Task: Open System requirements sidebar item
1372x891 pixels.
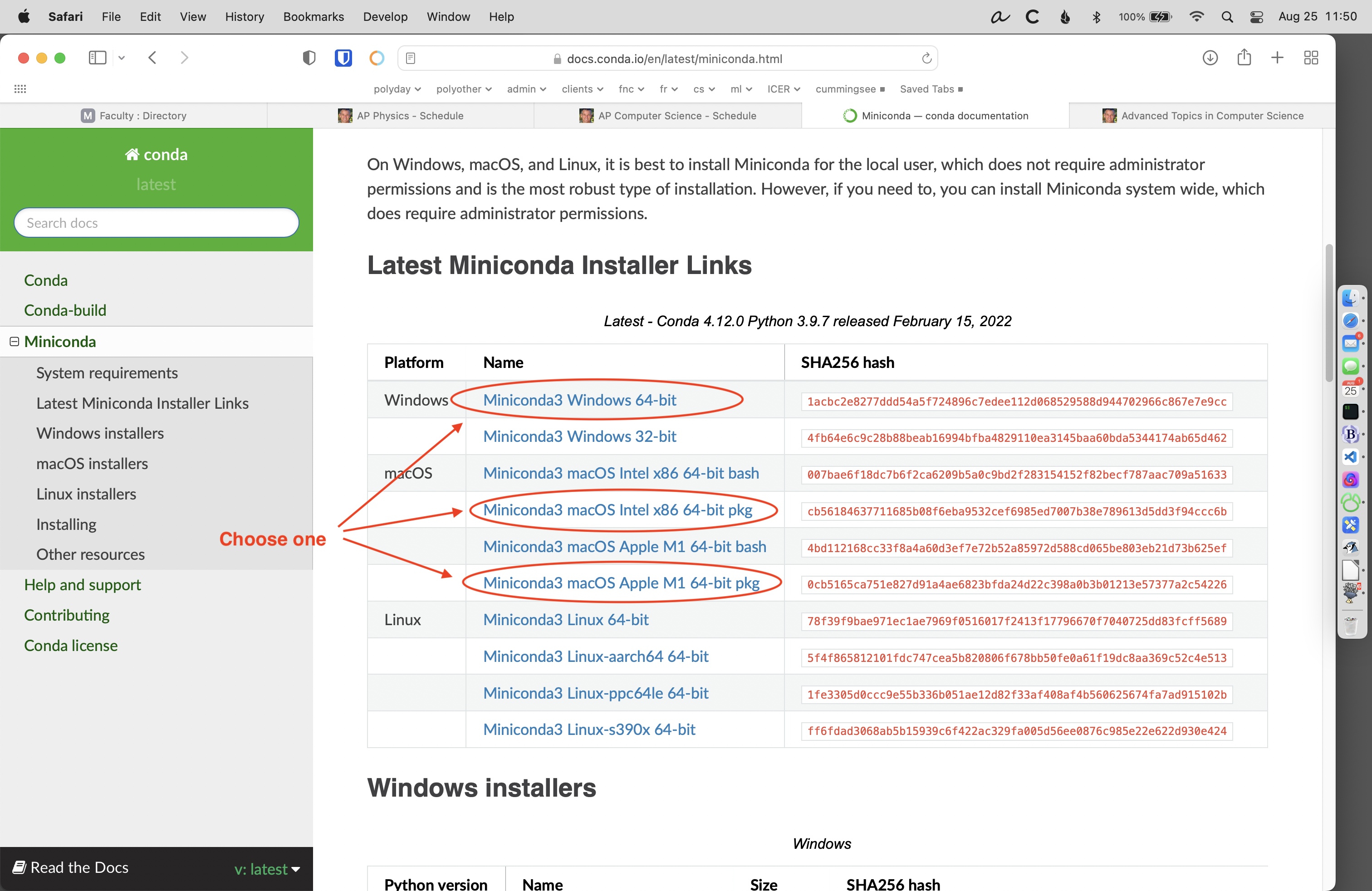Action: click(x=107, y=373)
